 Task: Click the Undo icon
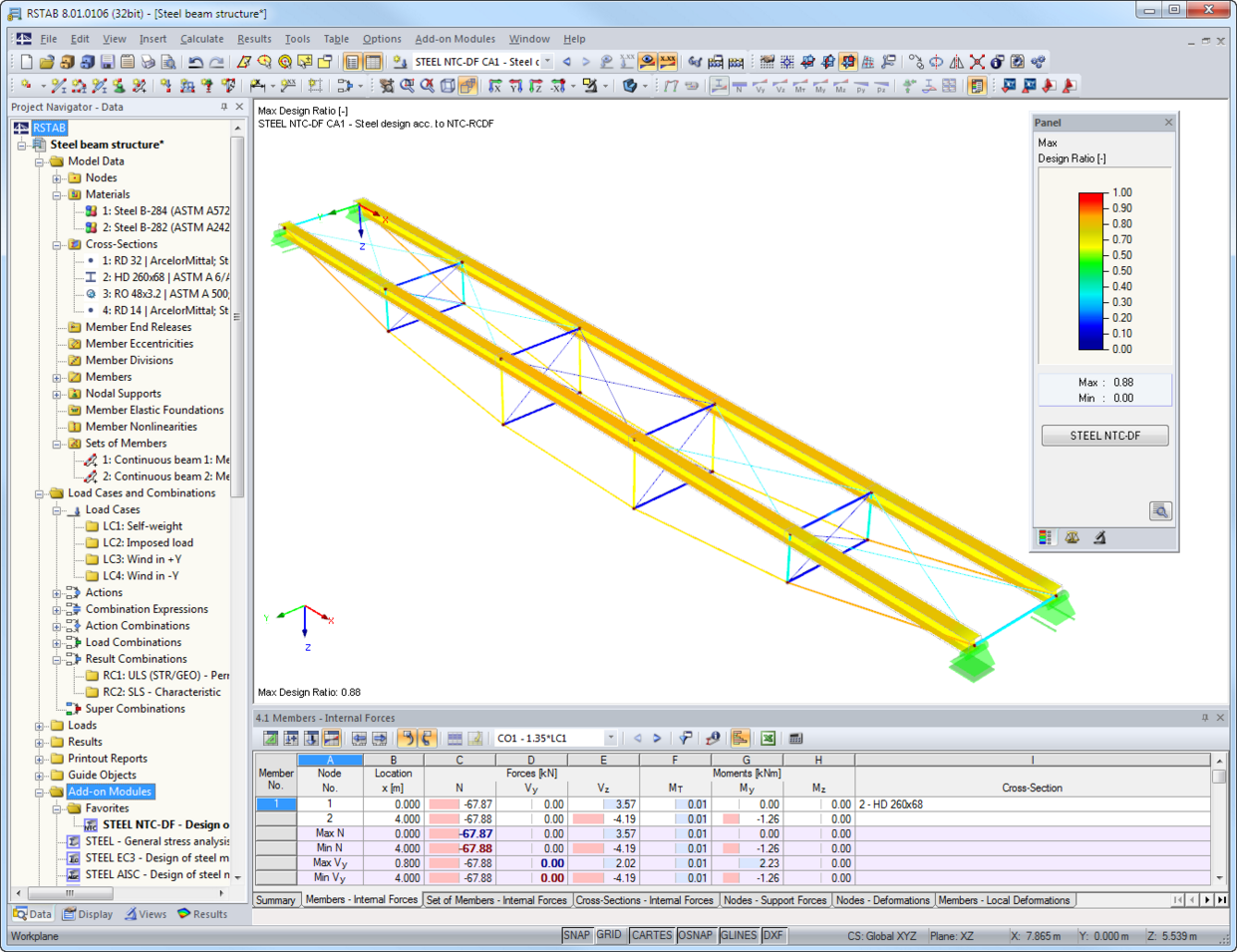195,62
